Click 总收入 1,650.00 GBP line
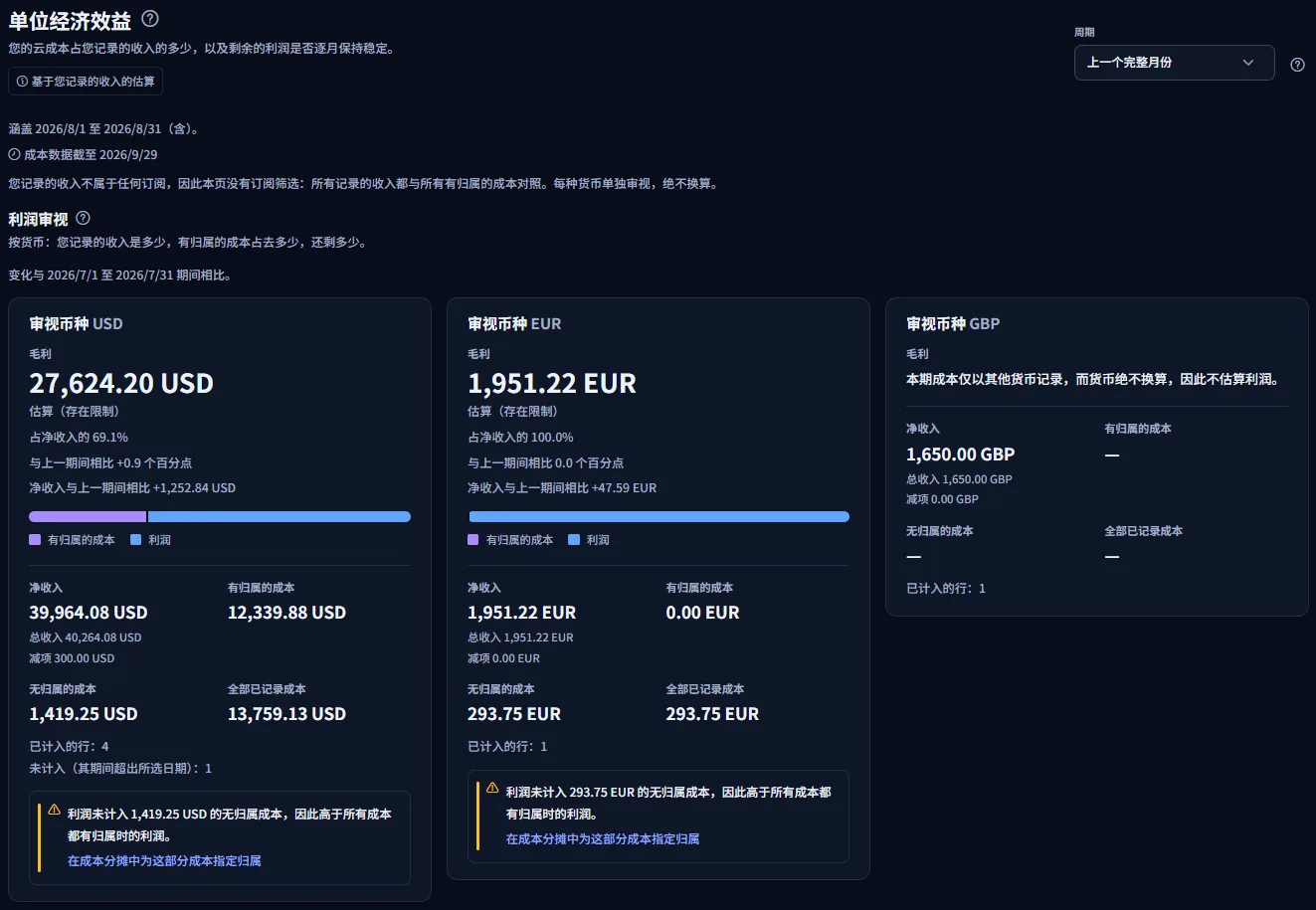 click(x=959, y=479)
